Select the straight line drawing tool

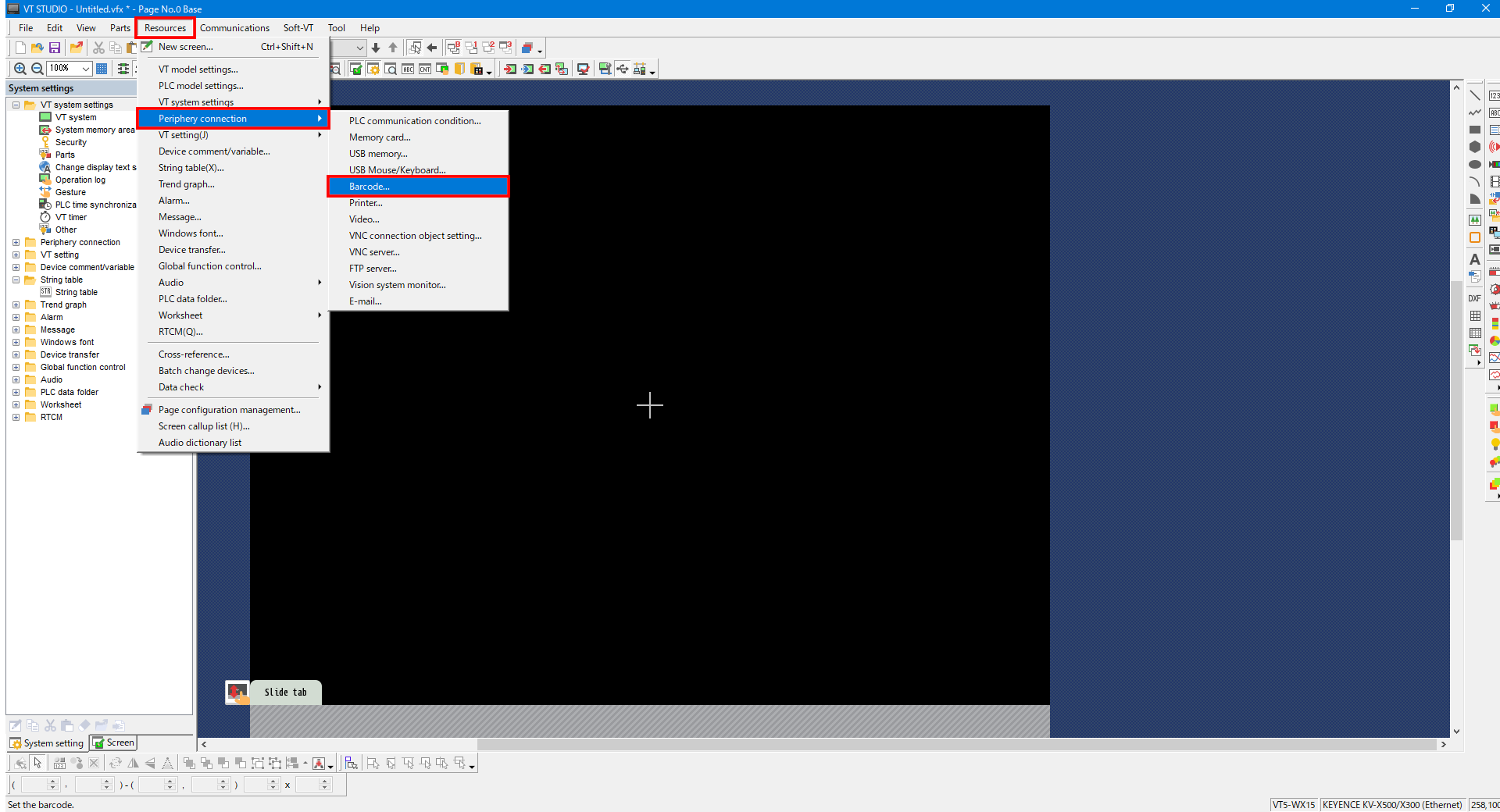click(x=1474, y=95)
